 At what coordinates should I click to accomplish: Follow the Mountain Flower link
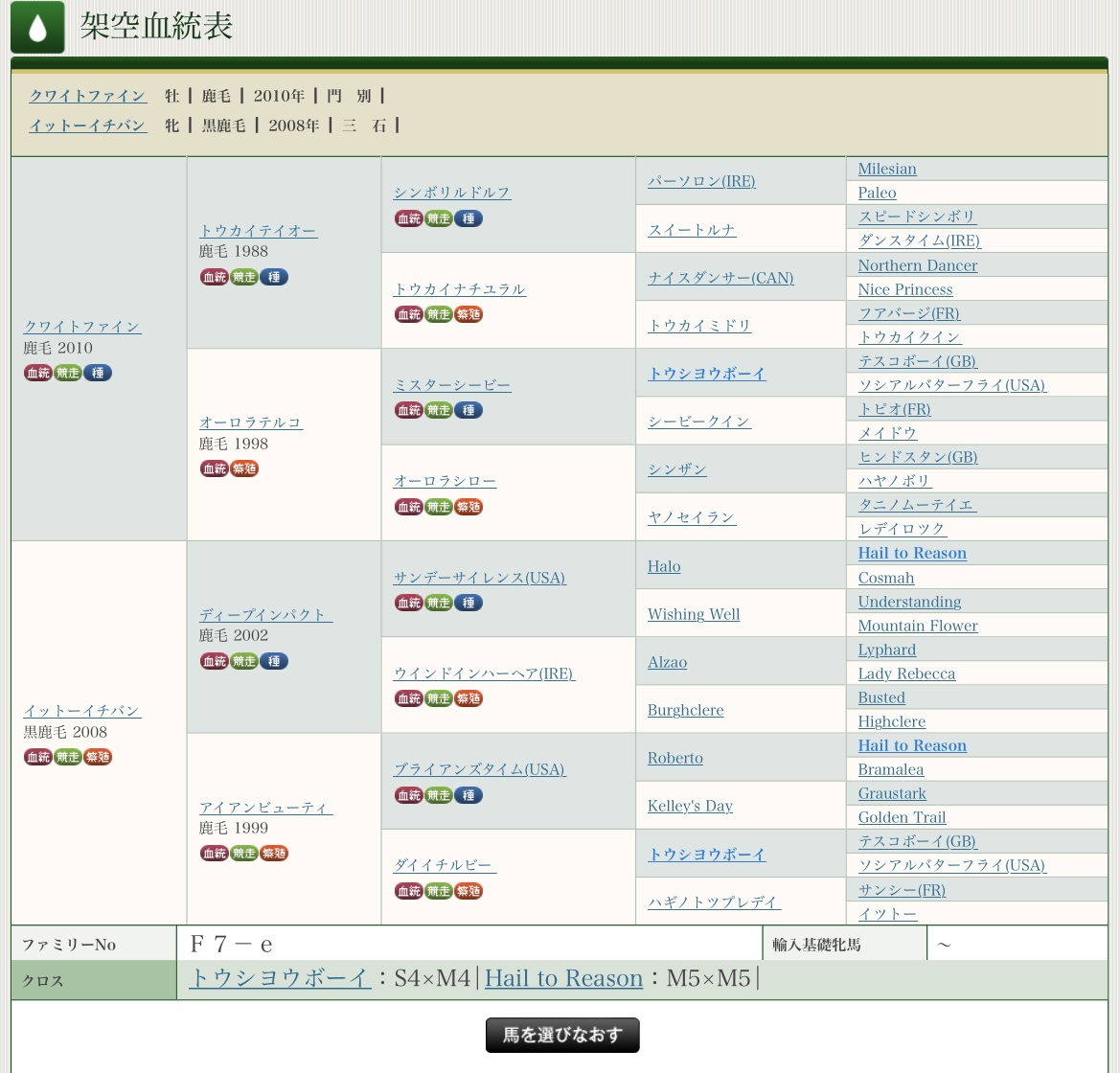[x=918, y=626]
